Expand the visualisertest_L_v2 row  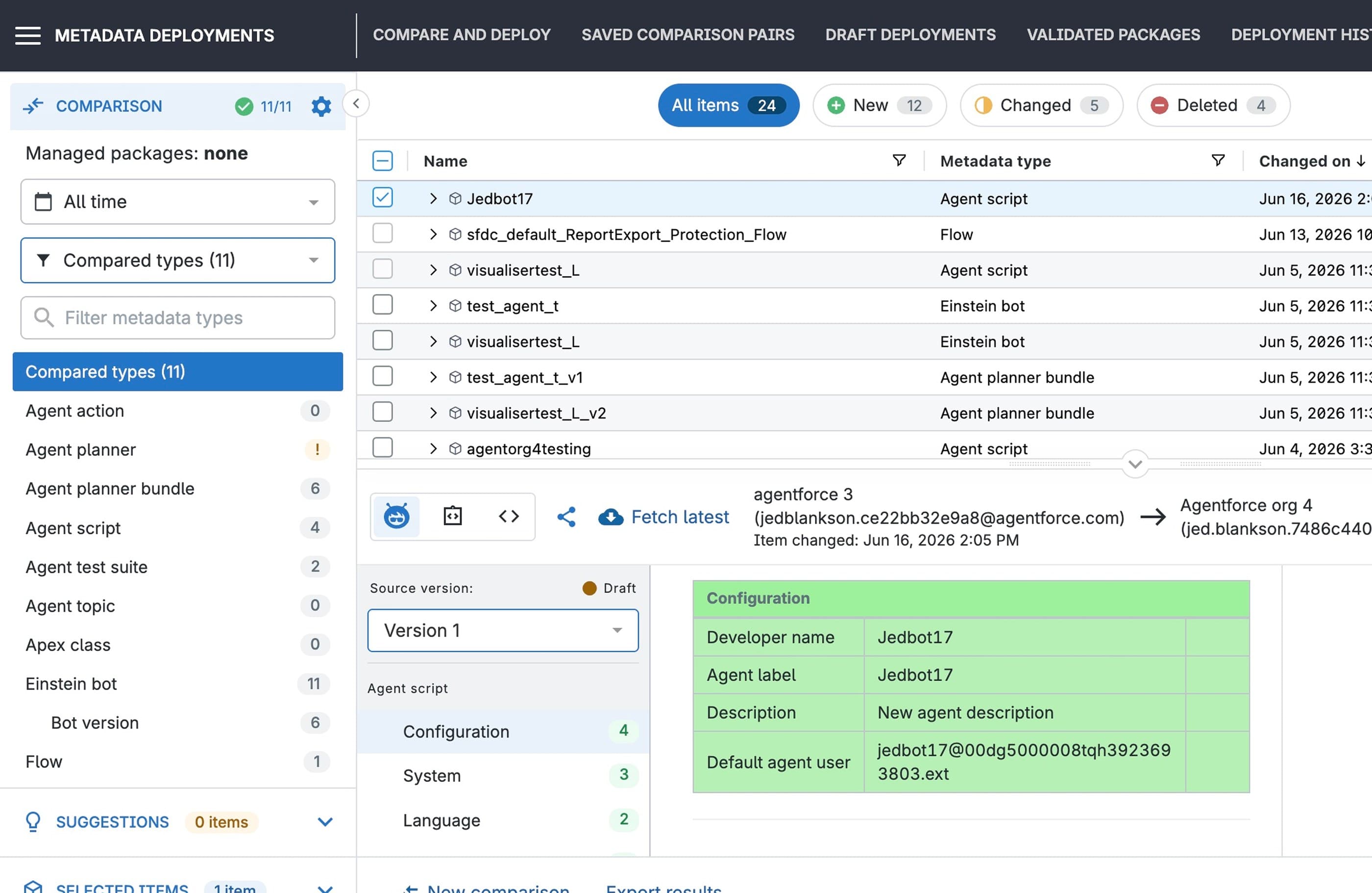point(433,413)
